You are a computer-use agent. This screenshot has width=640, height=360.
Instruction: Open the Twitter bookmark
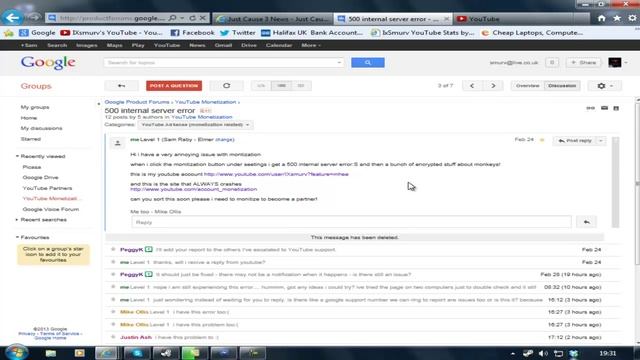coord(238,33)
